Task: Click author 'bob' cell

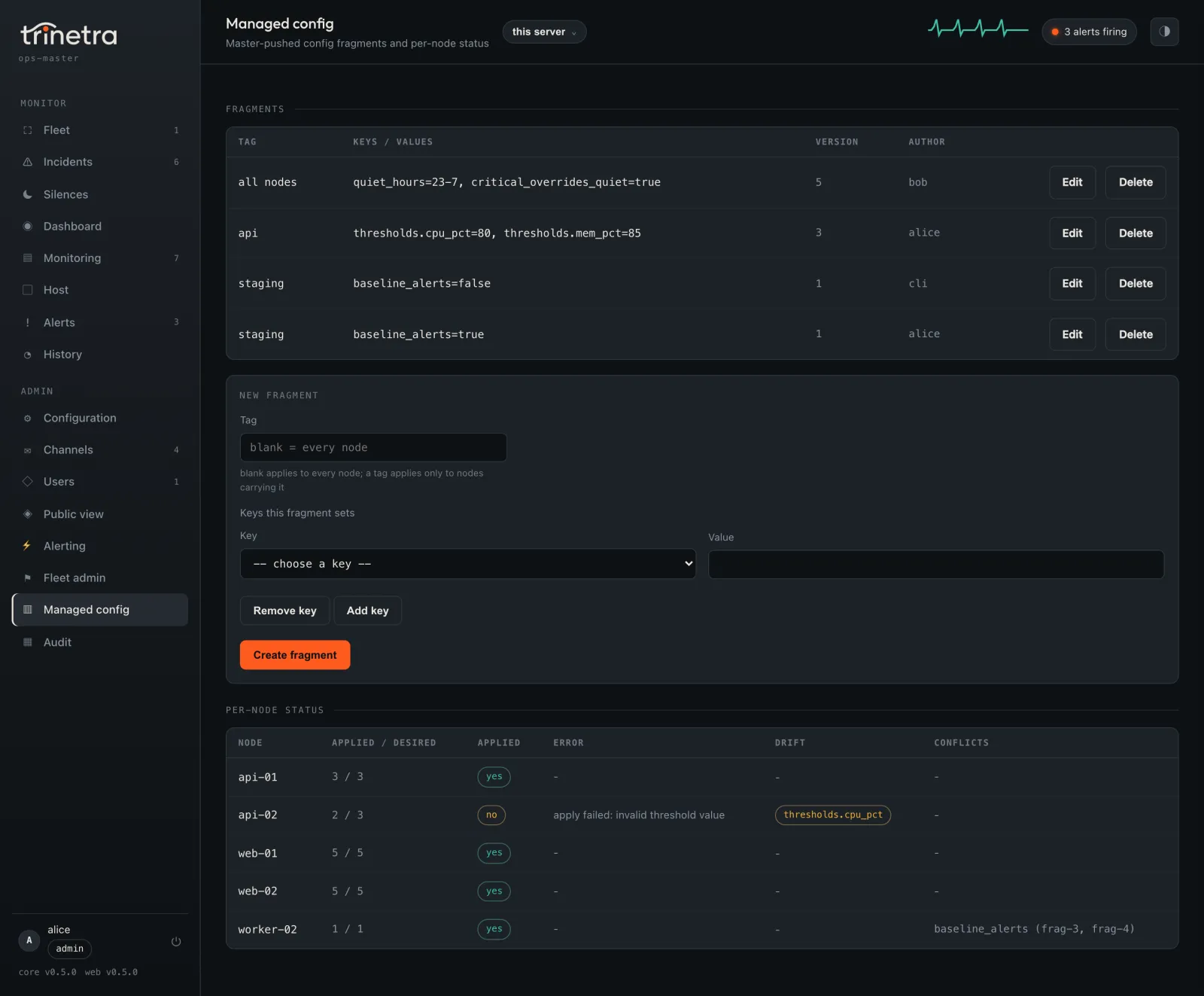Action: pos(917,182)
